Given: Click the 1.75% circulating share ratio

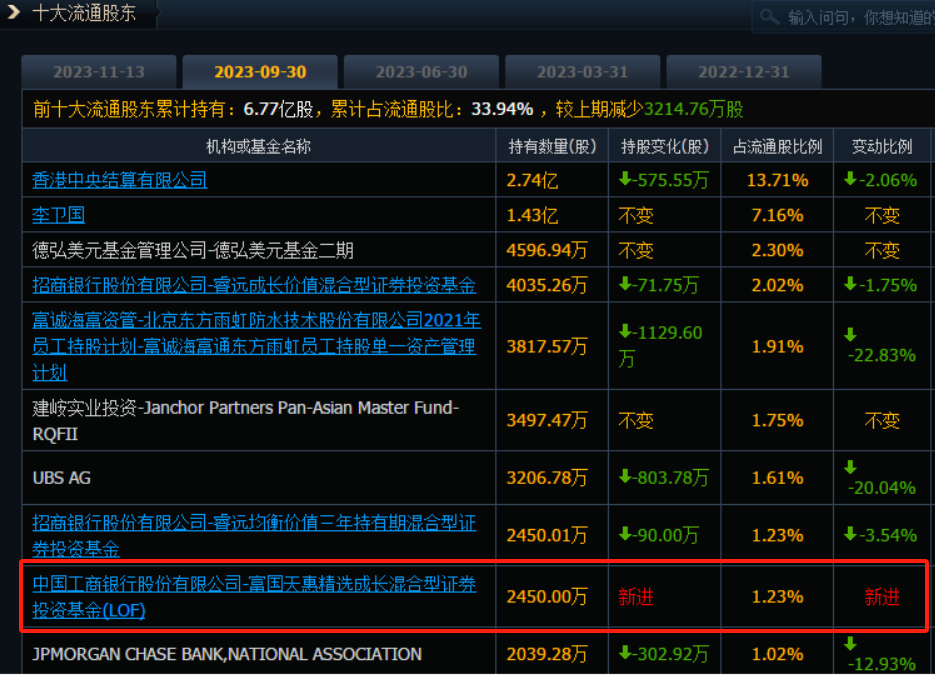Looking at the screenshot, I should (778, 420).
